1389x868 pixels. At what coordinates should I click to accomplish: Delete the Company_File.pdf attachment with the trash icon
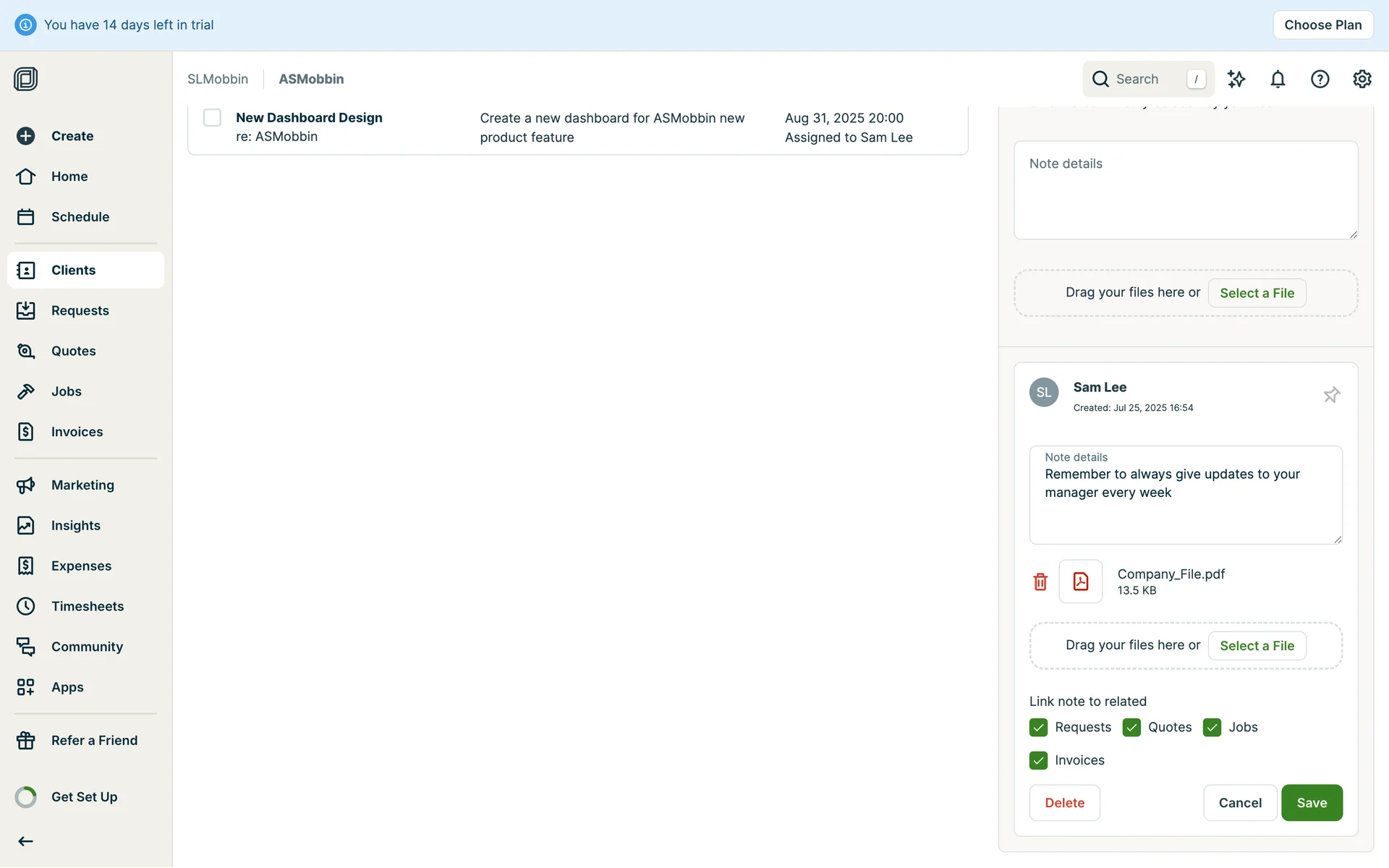coord(1040,582)
